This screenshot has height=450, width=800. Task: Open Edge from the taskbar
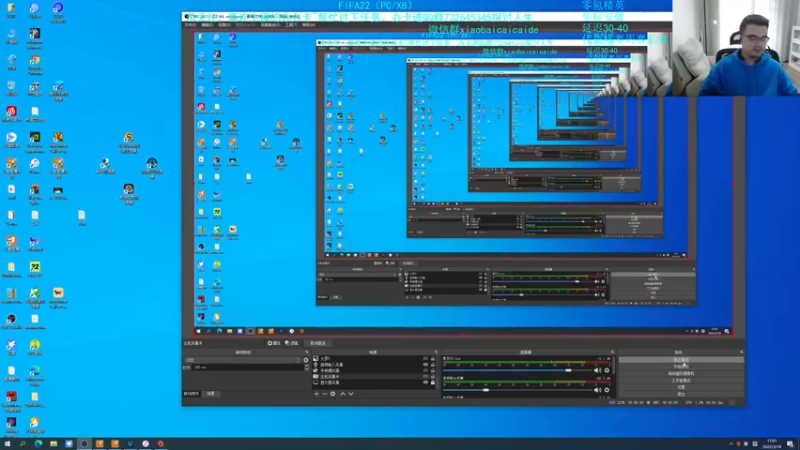tap(38, 444)
